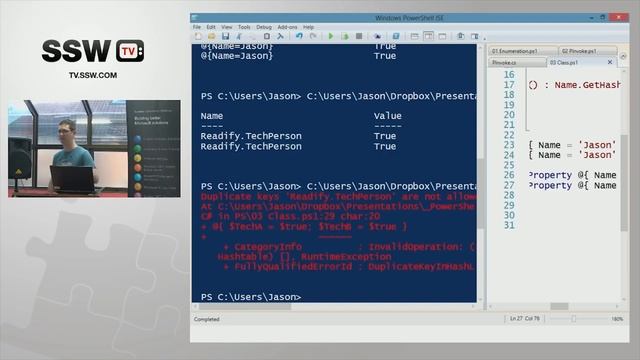Click the presenter video thumbnail
Image resolution: width=640 pixels, height=360 pixels.
click(x=94, y=149)
